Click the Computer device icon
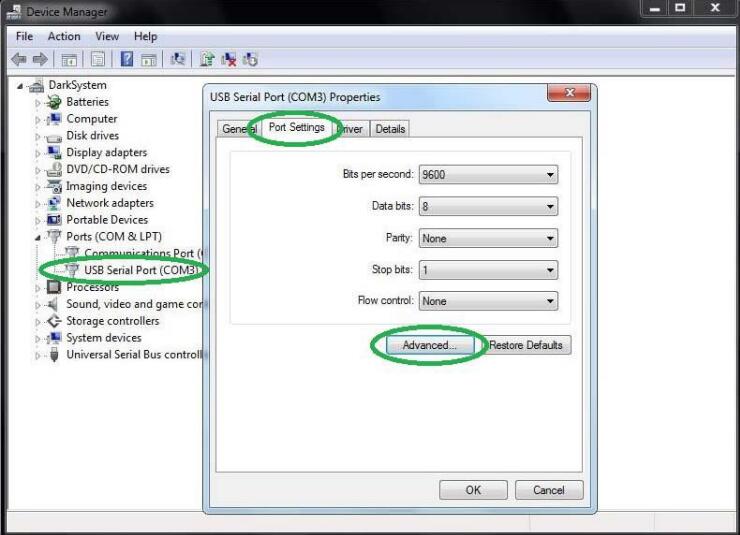Viewport: 740px width, 535px height. coord(54,119)
